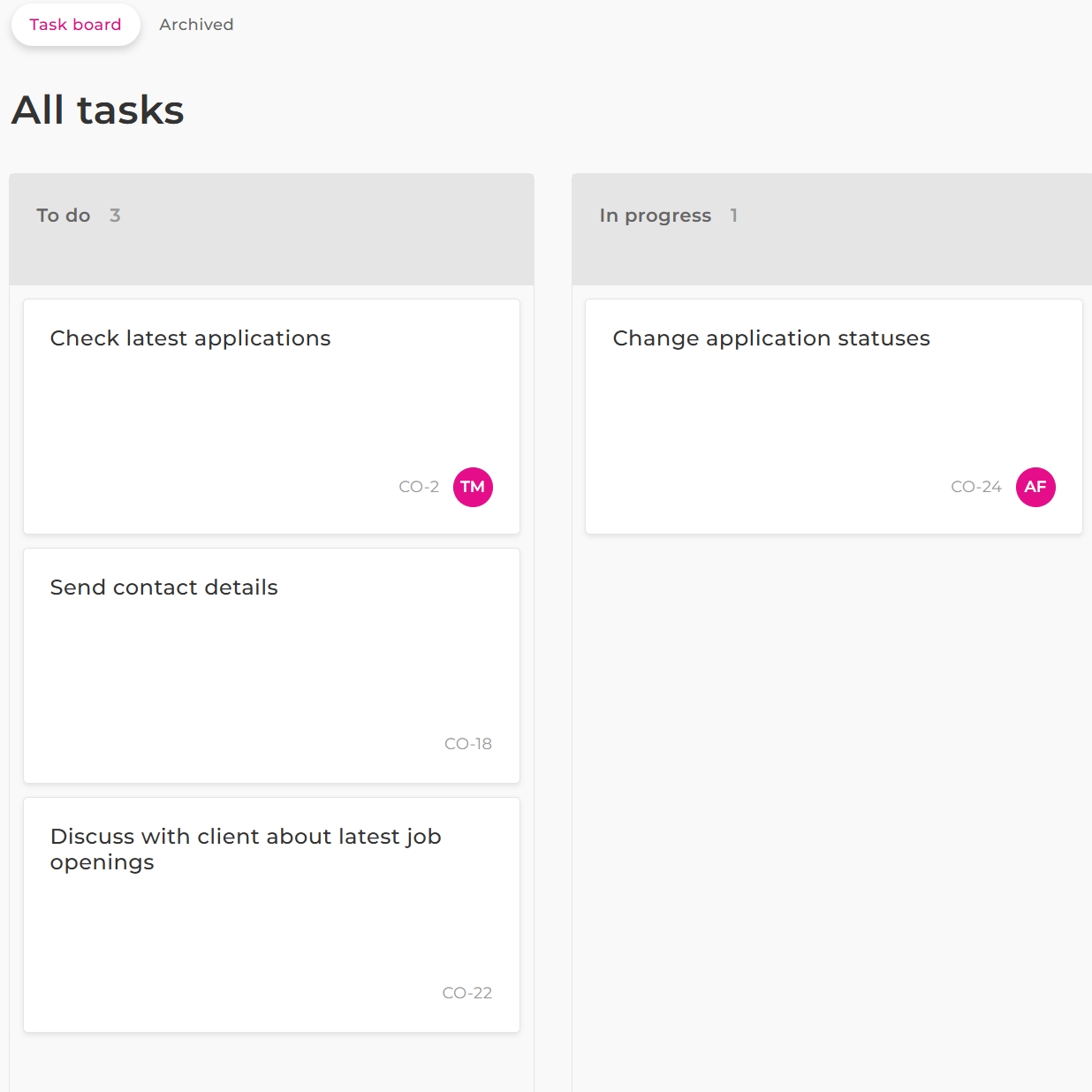Image resolution: width=1092 pixels, height=1092 pixels.
Task: Click the CO-2 task ID
Action: click(x=419, y=487)
